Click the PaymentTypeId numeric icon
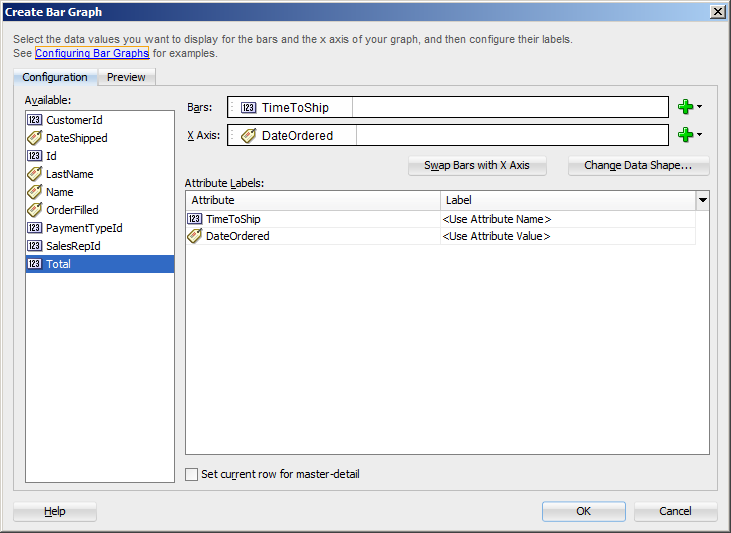The height and width of the screenshot is (533, 731). tap(34, 228)
